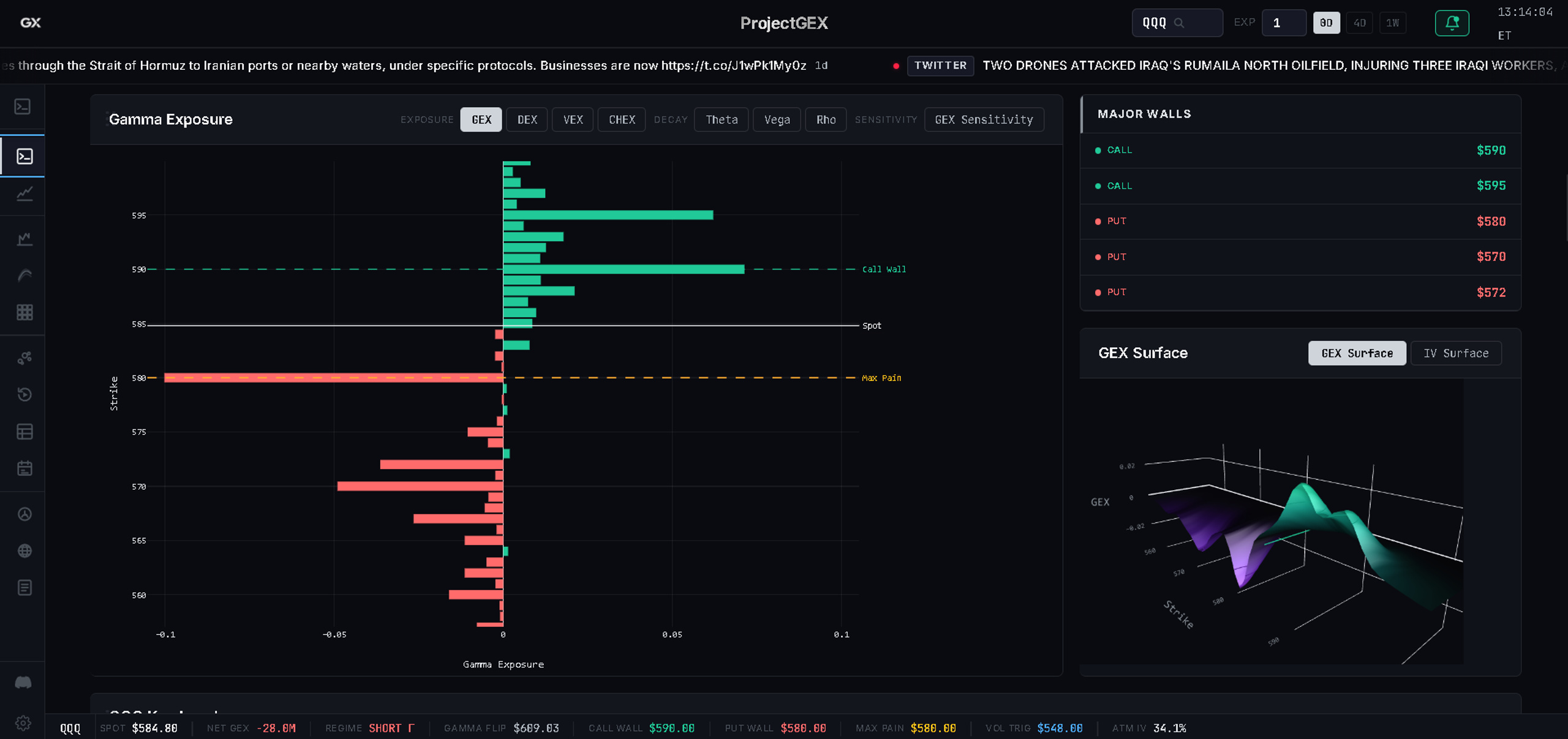Open the line chart sidebar icon
This screenshot has width=1568, height=739.
(x=24, y=193)
